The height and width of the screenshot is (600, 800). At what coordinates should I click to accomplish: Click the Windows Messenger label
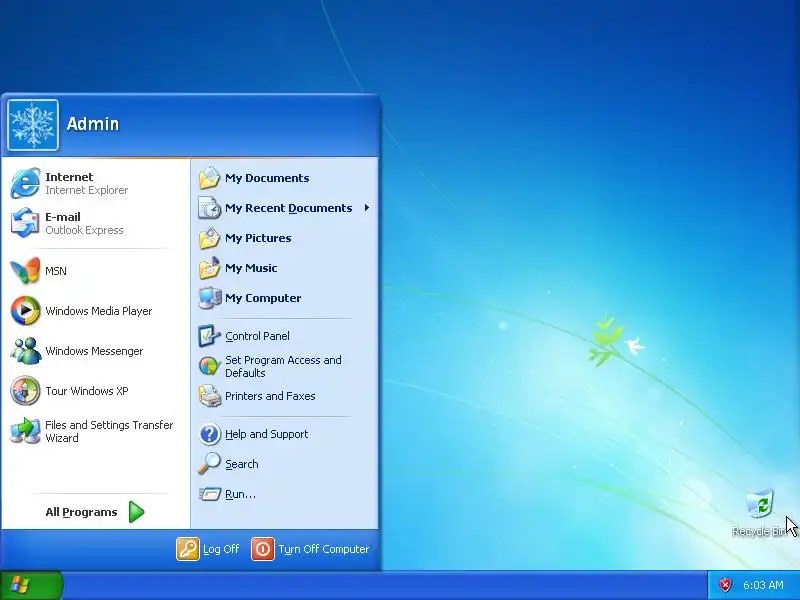coord(94,351)
